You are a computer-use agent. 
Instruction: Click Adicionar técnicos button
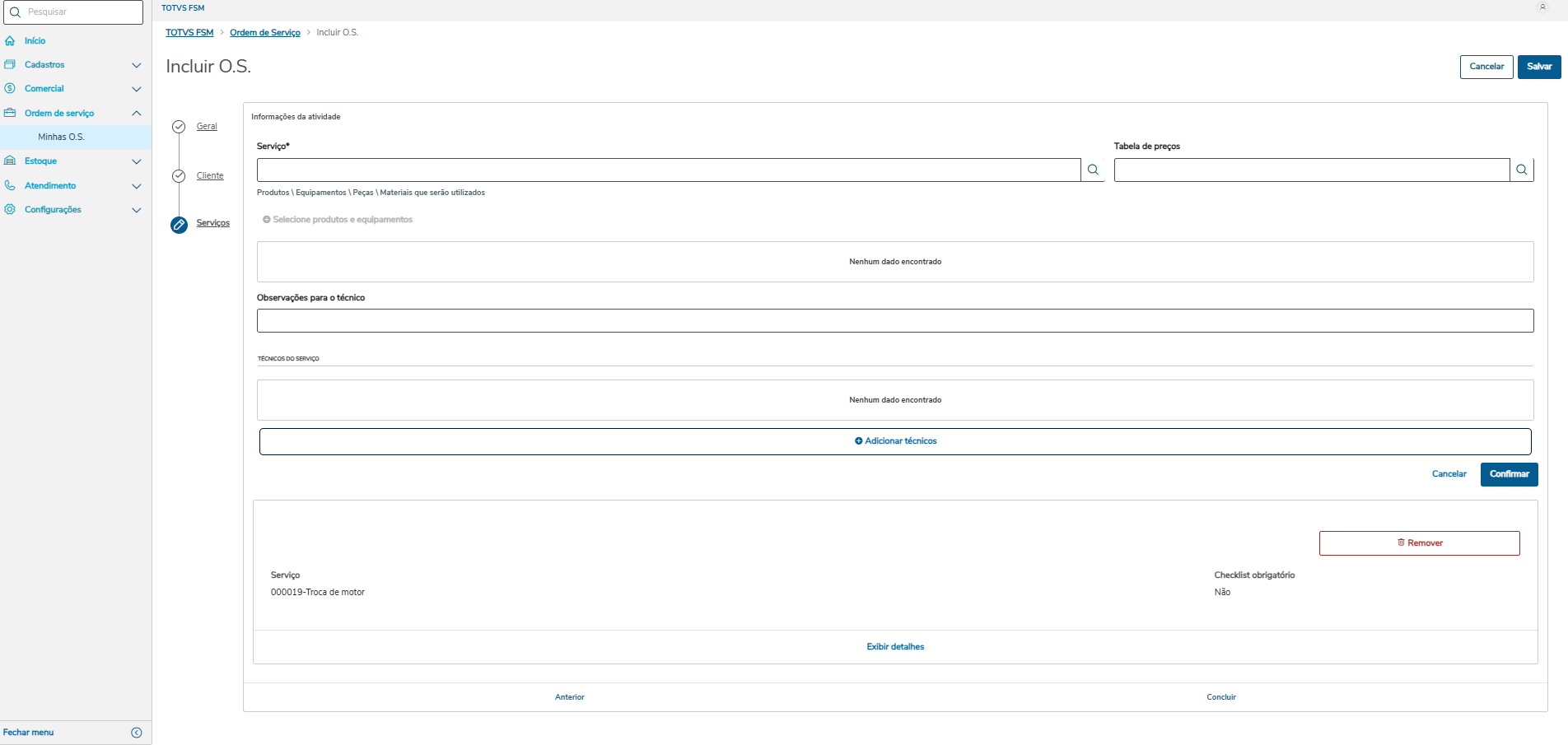895,441
